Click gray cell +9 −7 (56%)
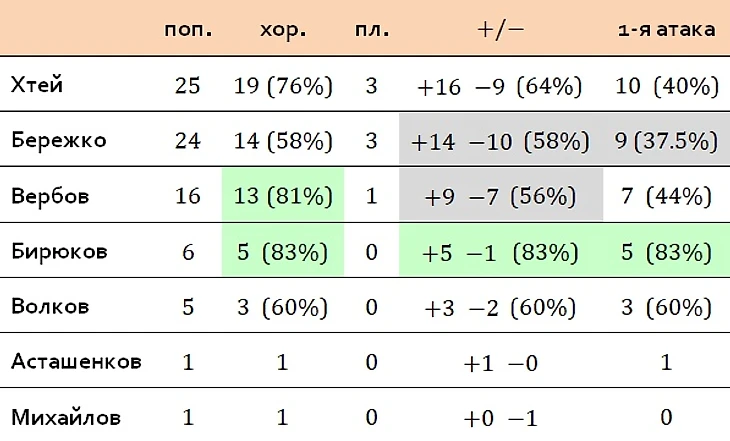The width and height of the screenshot is (730, 441). coord(500,194)
